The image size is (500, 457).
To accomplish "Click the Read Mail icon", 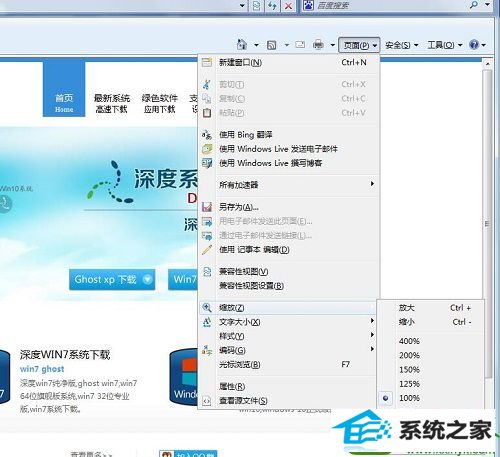I will tap(300, 44).
